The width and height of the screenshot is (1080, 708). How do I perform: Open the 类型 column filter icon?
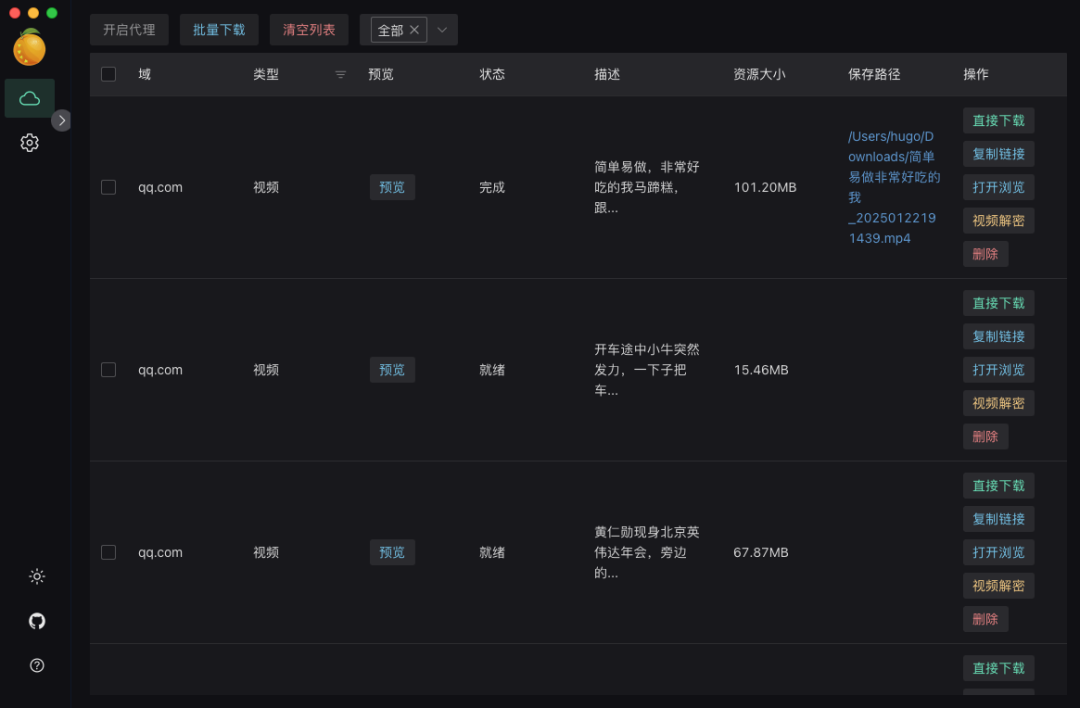(x=340, y=74)
